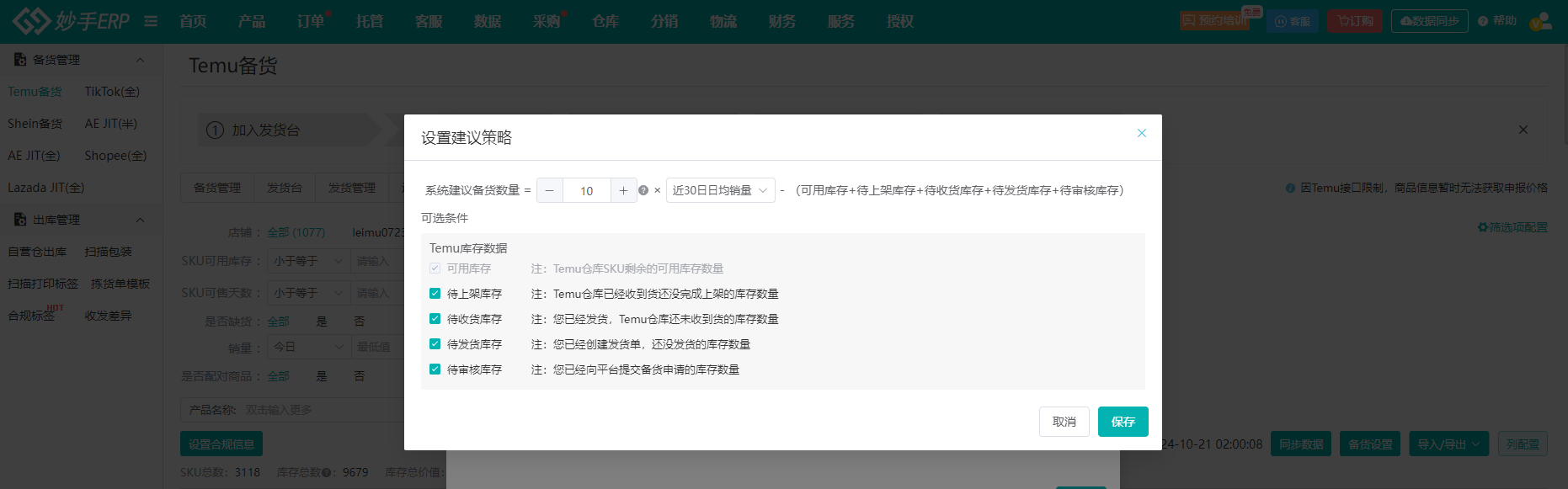This screenshot has height=489, width=1568.
Task: Open Shein备货 in the sidebar
Action: click(x=35, y=124)
